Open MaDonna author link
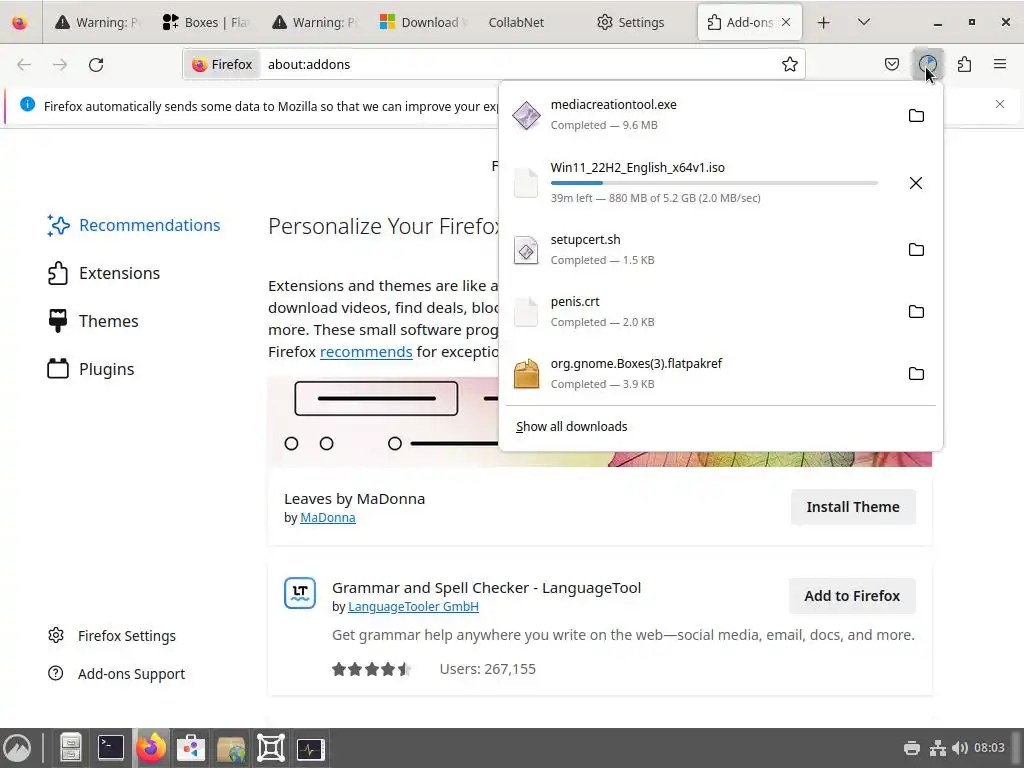Screen dimensions: 1024x768 point(328,517)
